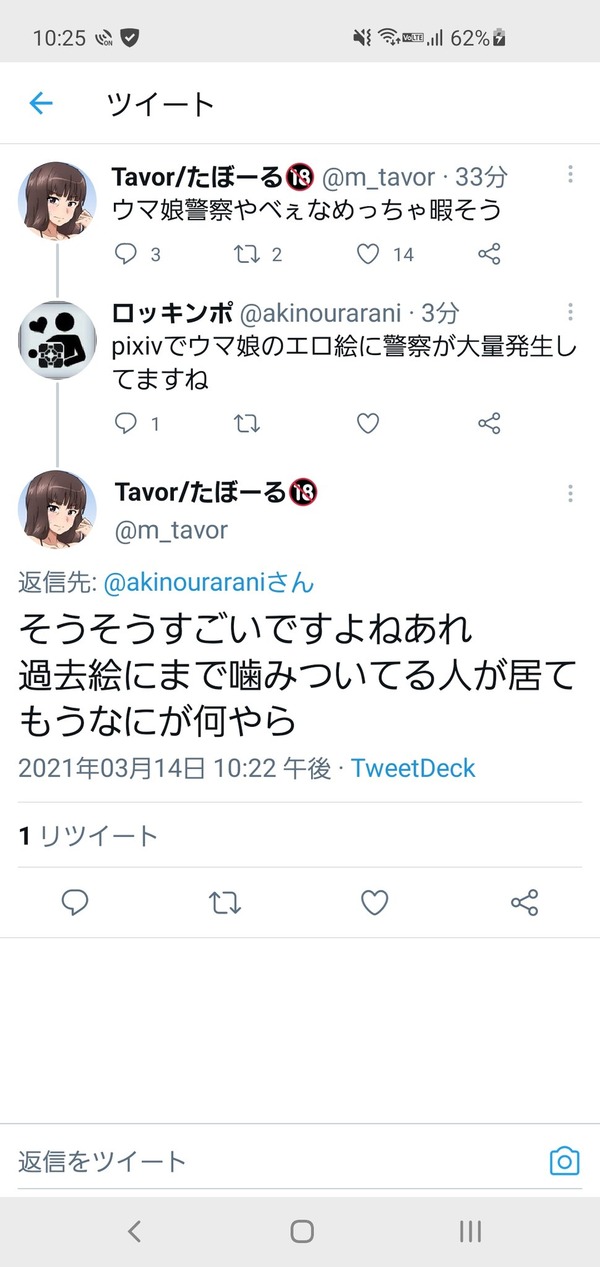Image resolution: width=600 pixels, height=1267 pixels.
Task: Open the first tweet's overflow menu
Action: 570,174
